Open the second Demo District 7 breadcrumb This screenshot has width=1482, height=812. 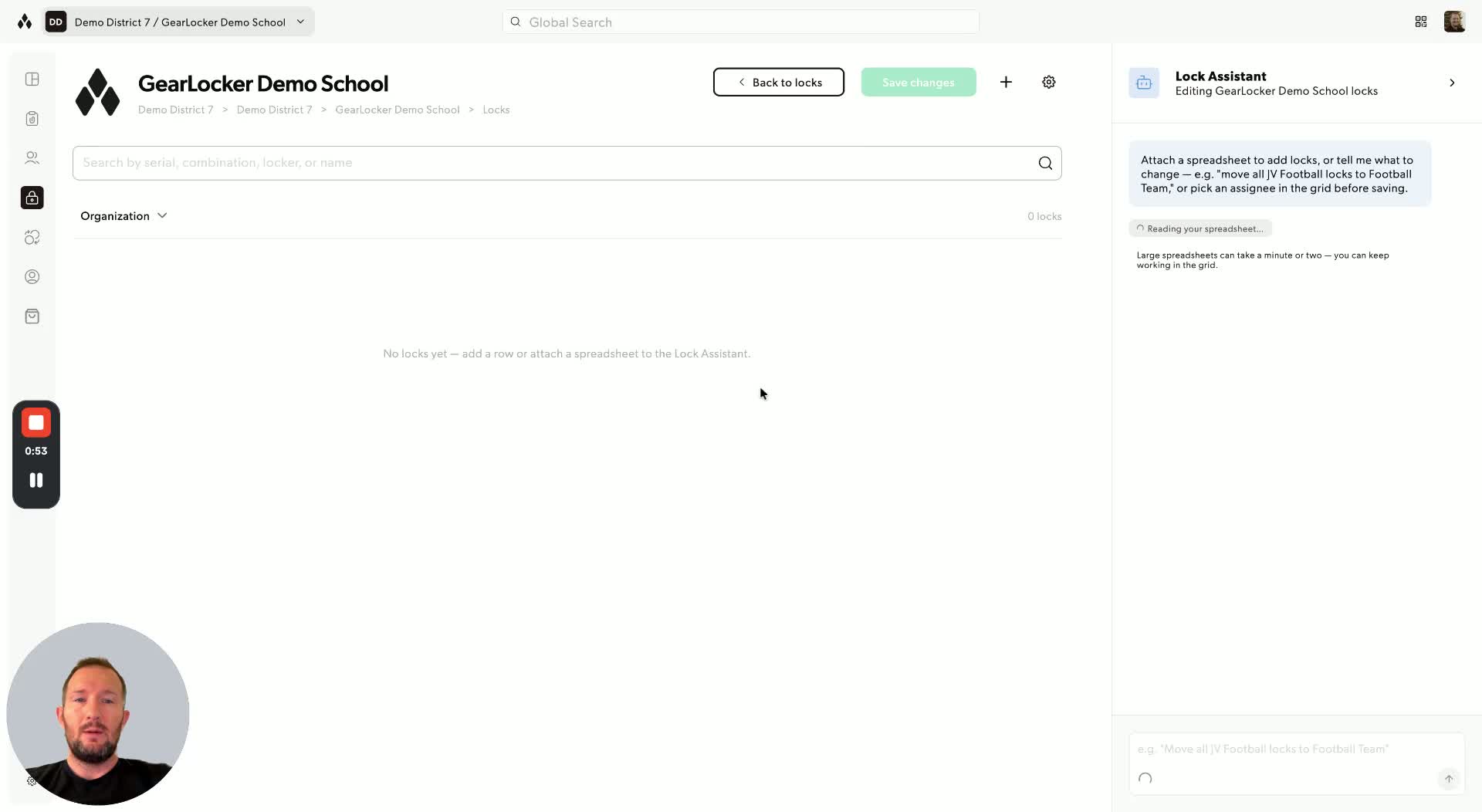pyautogui.click(x=275, y=110)
